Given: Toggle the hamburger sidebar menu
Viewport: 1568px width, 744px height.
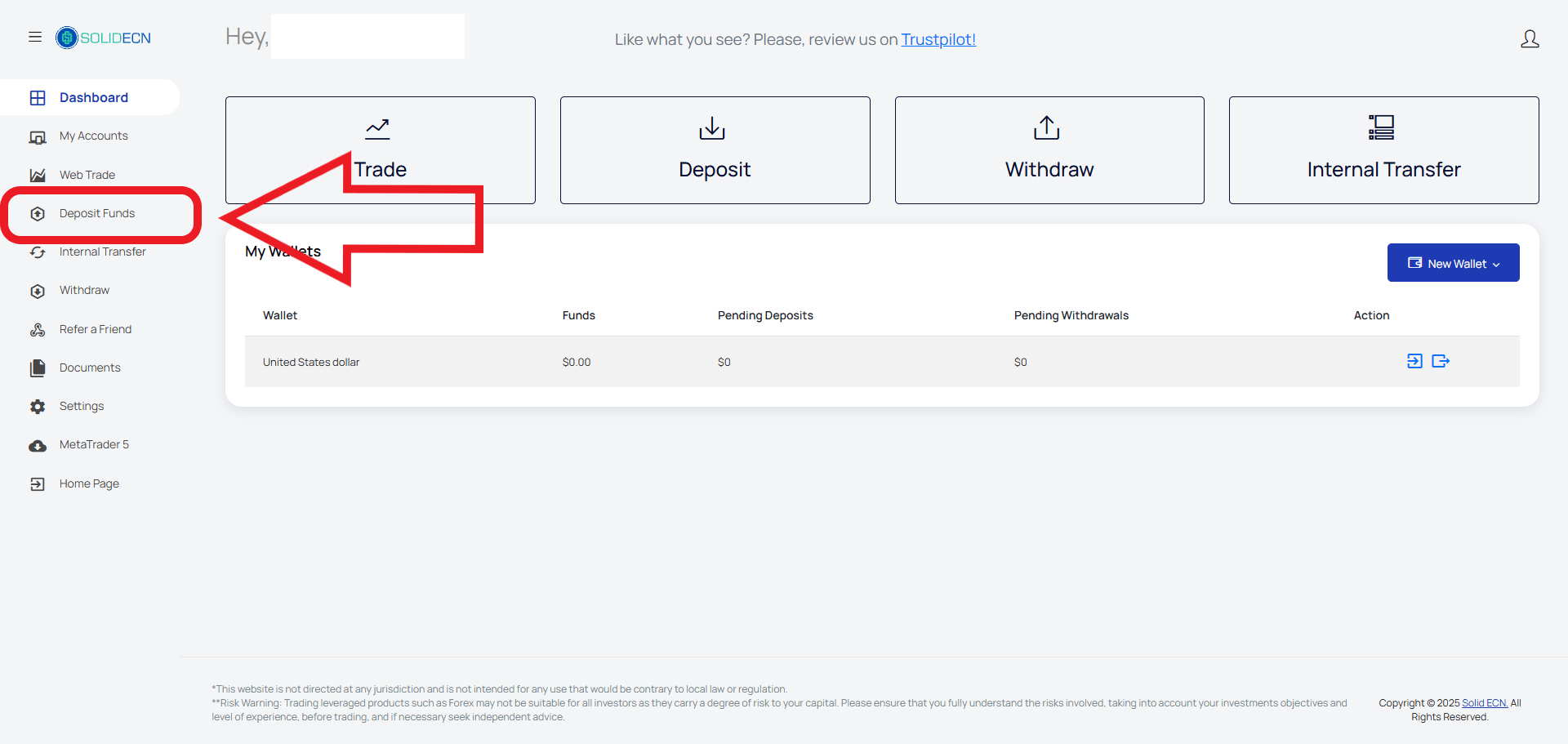Looking at the screenshot, I should [35, 37].
